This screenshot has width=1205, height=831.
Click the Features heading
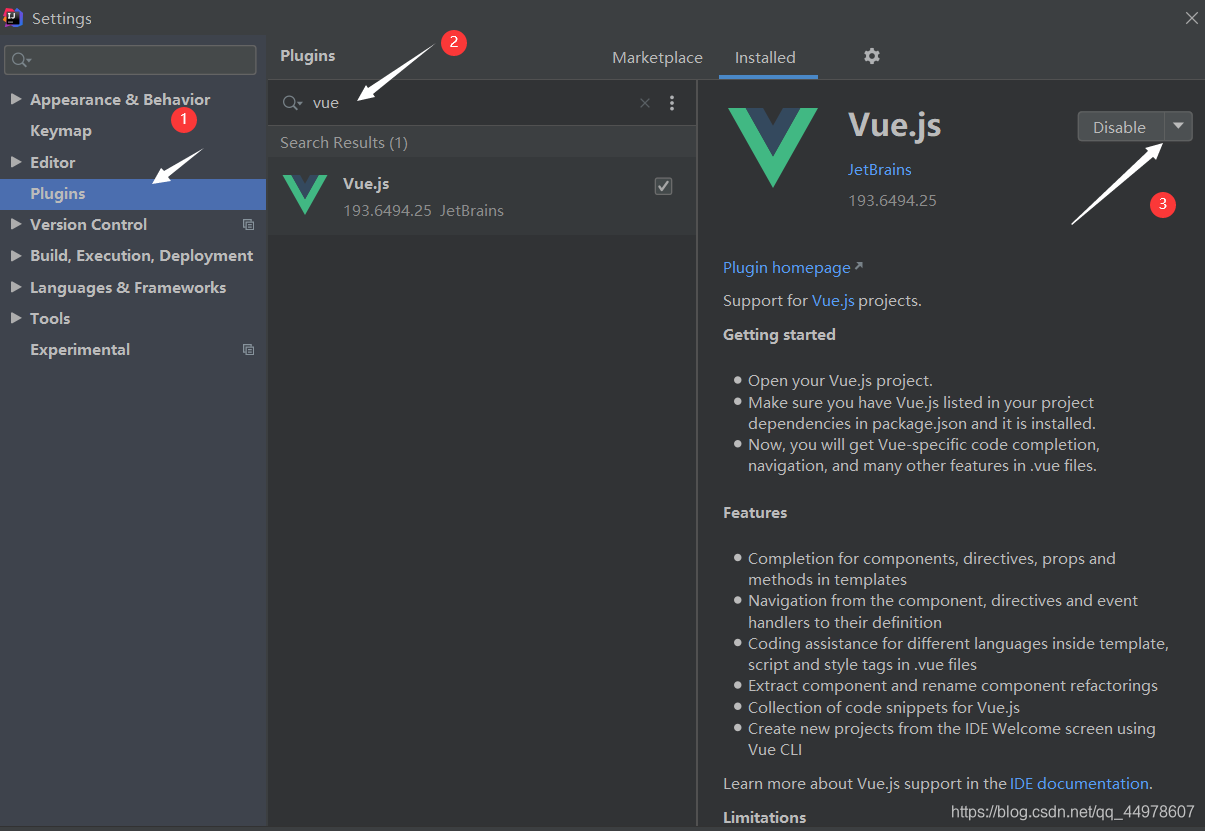(x=755, y=513)
